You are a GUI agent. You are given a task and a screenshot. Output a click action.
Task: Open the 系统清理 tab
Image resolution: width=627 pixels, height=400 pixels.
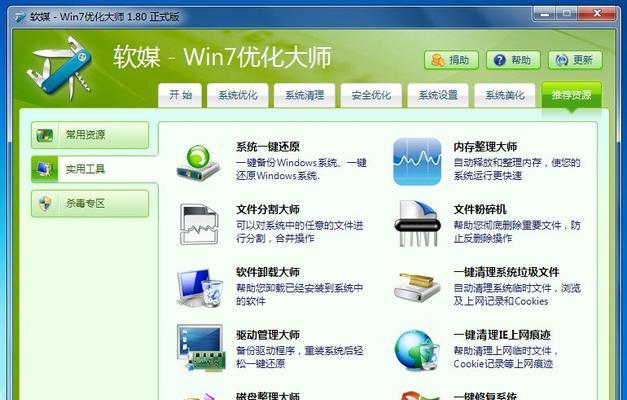(304, 95)
